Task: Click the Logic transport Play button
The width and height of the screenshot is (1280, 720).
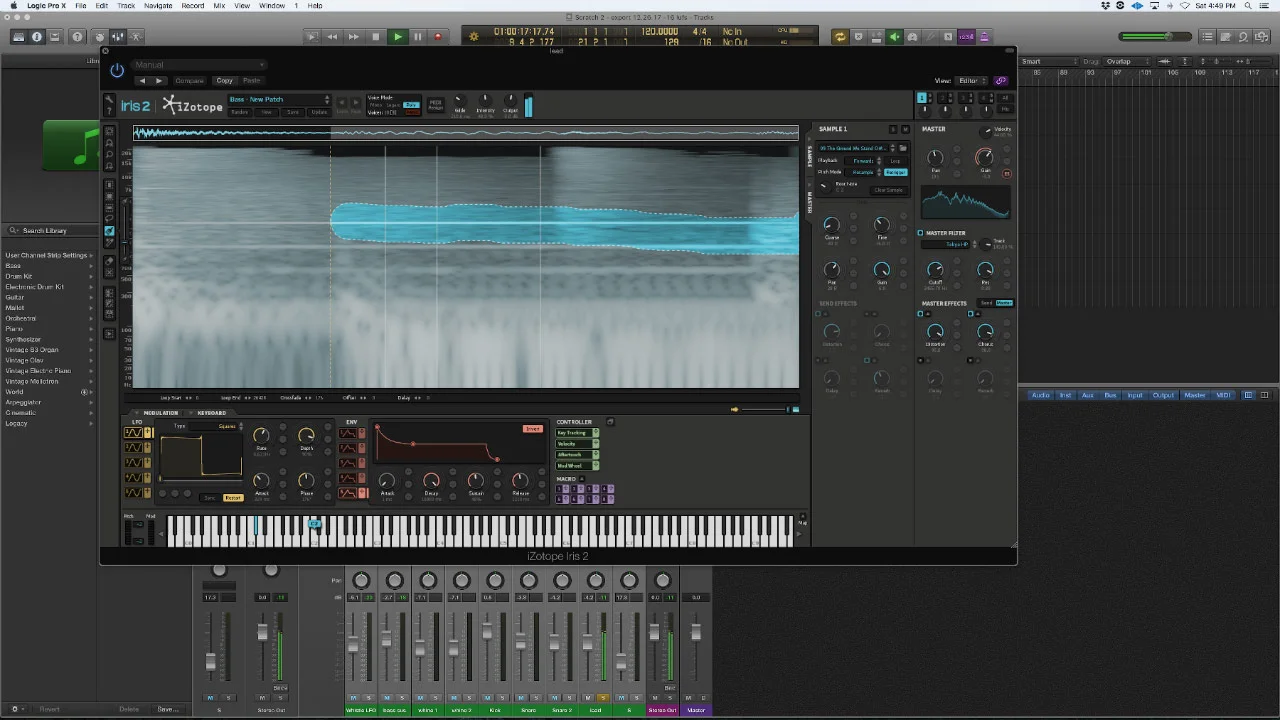Action: [397, 37]
